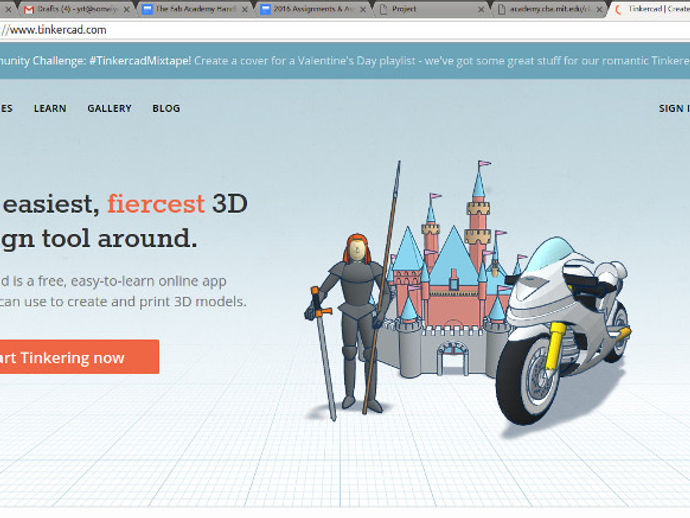Close The Fab Academy tab

click(245, 9)
